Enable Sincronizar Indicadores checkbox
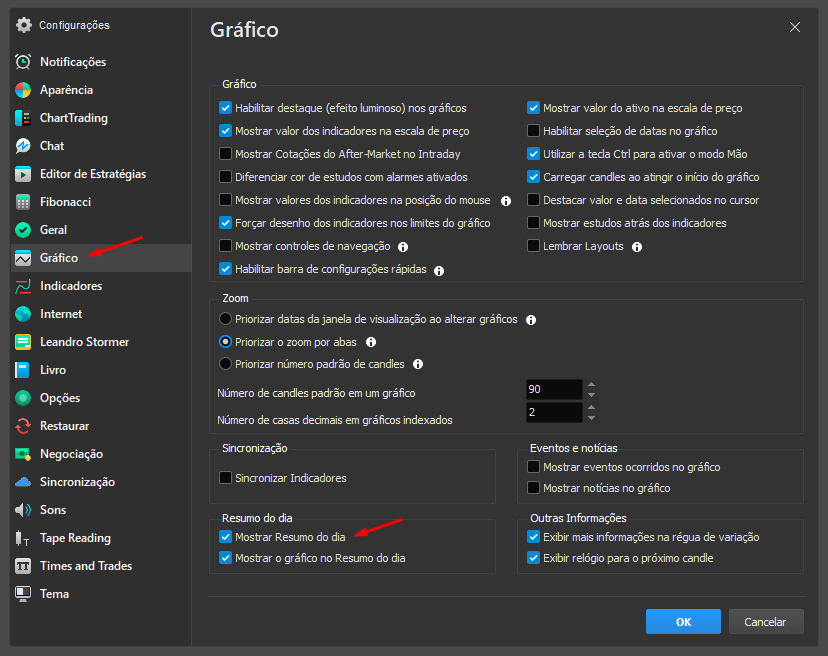This screenshot has height=656, width=828. click(x=225, y=477)
